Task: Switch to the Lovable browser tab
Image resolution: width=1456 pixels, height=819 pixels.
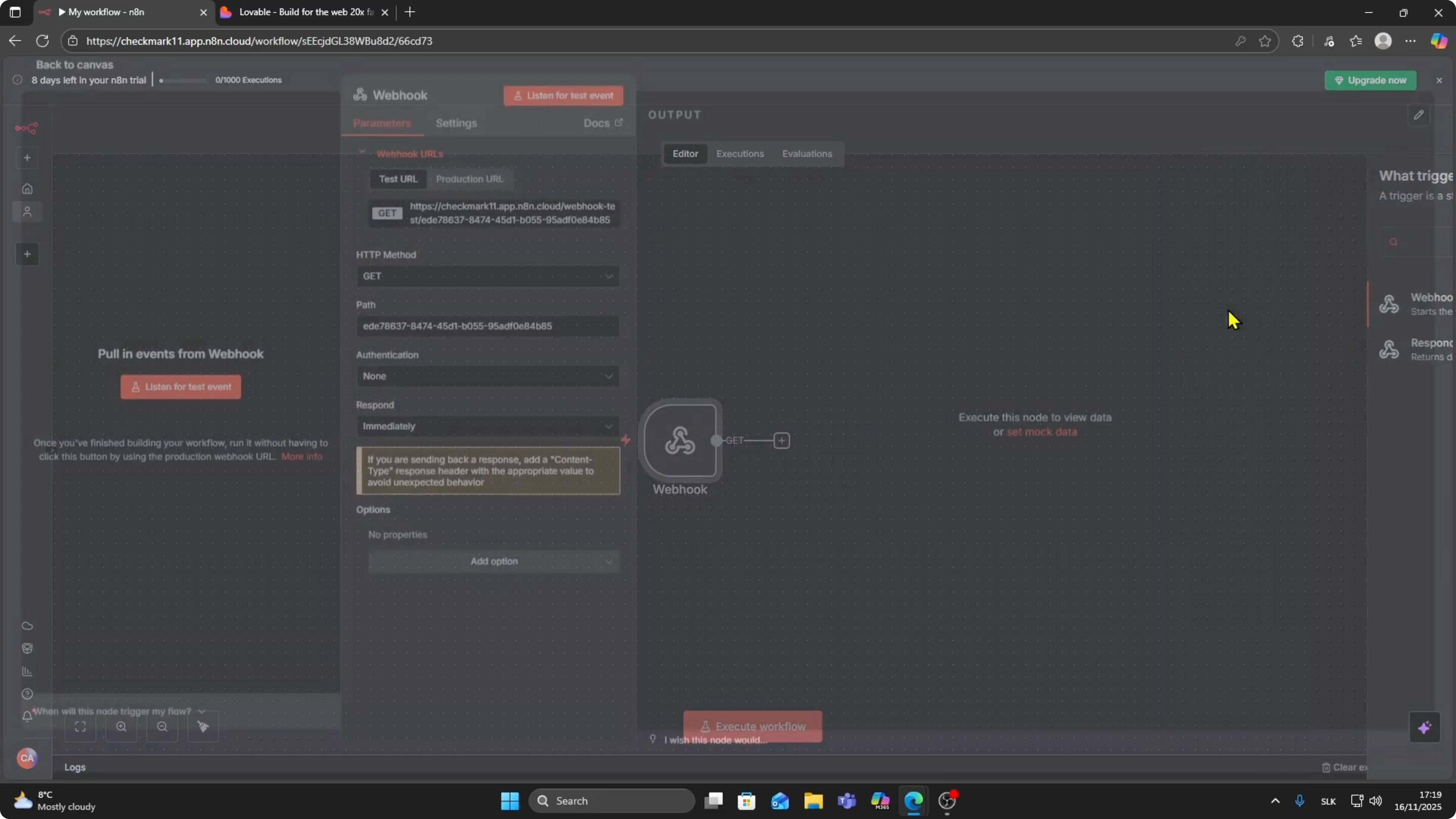Action: click(x=306, y=12)
